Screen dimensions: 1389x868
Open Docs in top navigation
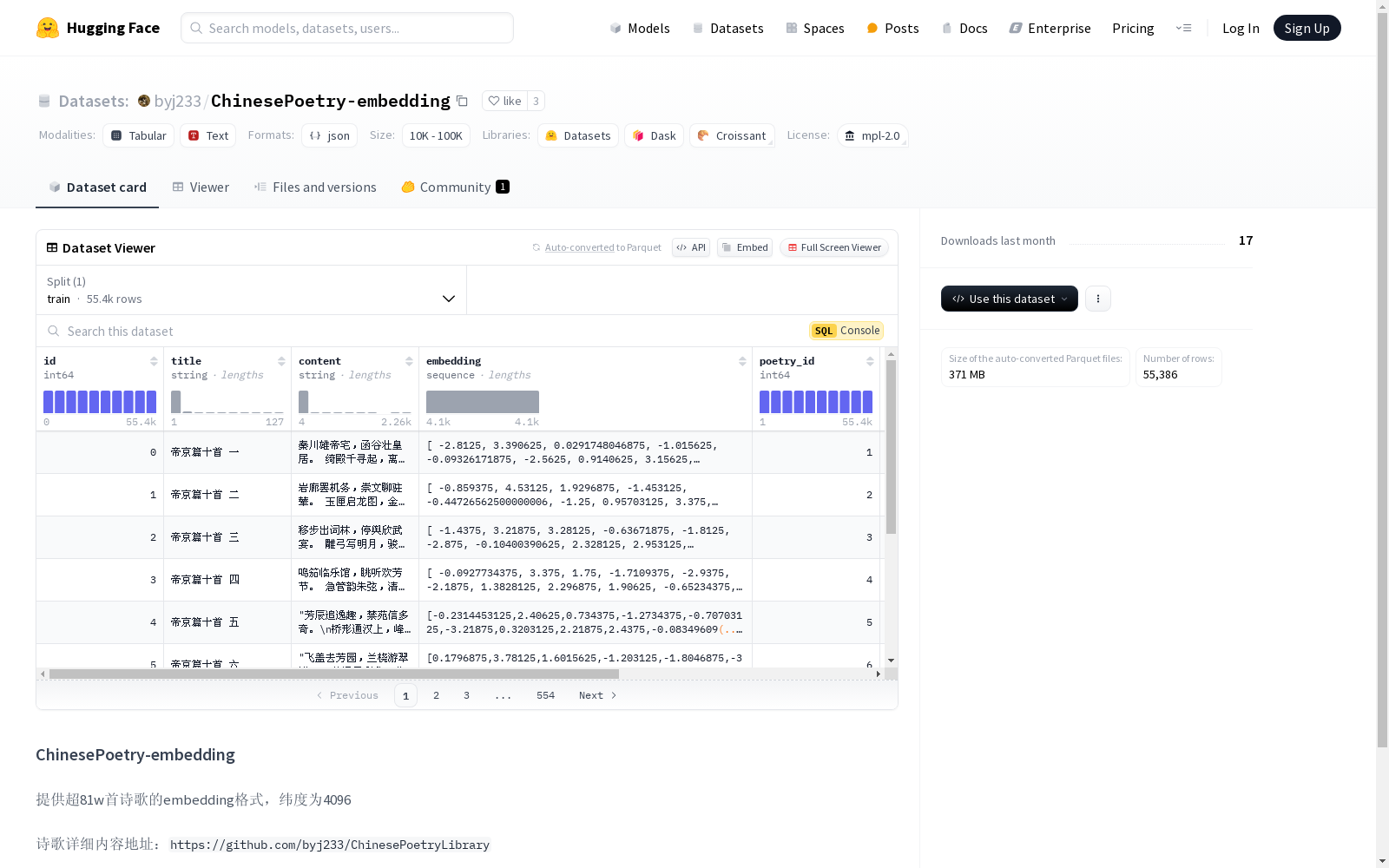[x=964, y=28]
